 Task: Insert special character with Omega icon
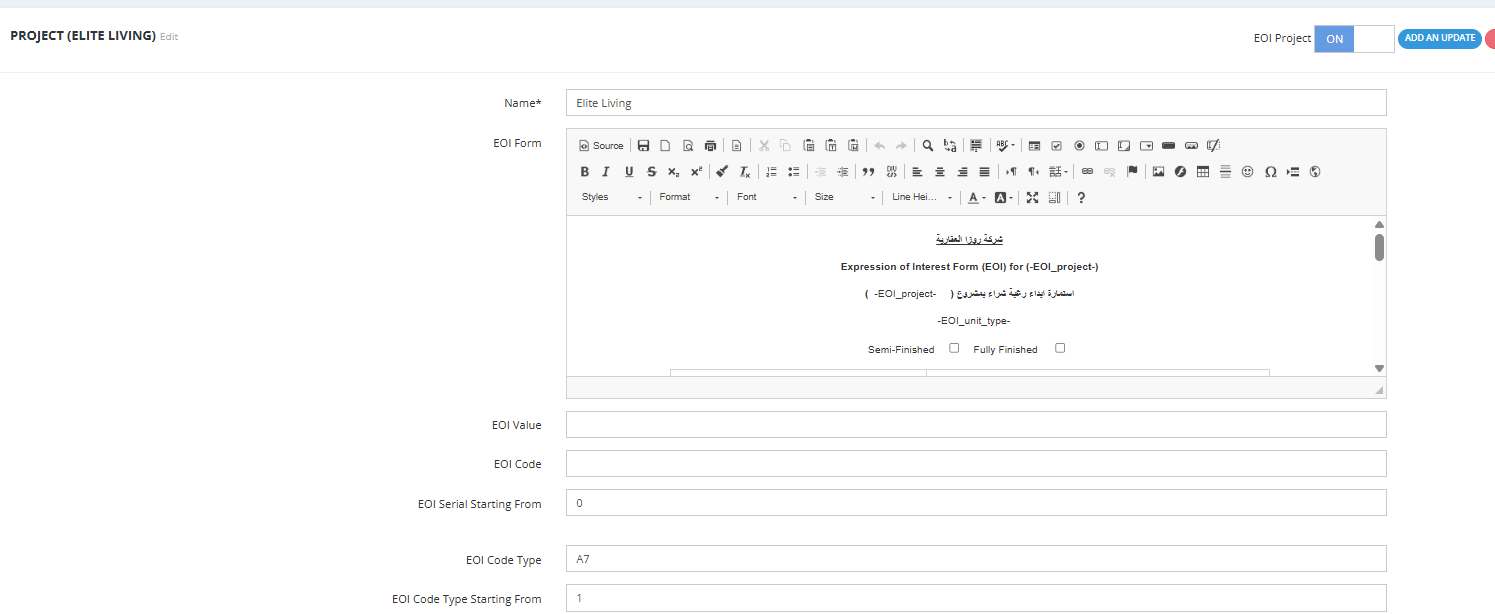click(1270, 172)
